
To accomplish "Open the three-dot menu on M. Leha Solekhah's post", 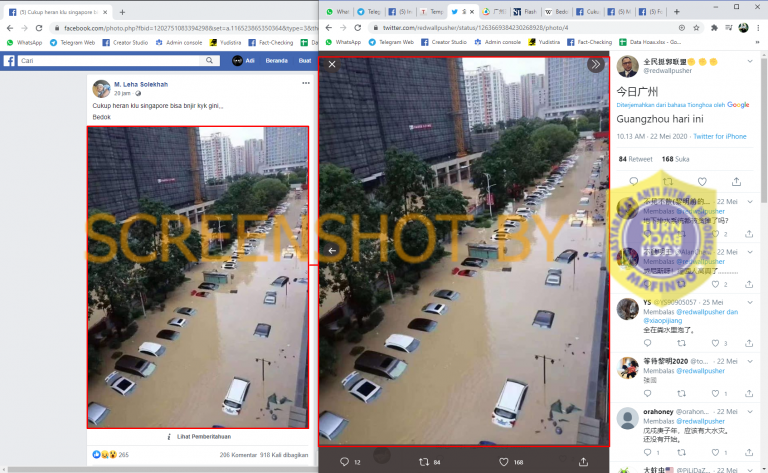I will click(x=306, y=83).
